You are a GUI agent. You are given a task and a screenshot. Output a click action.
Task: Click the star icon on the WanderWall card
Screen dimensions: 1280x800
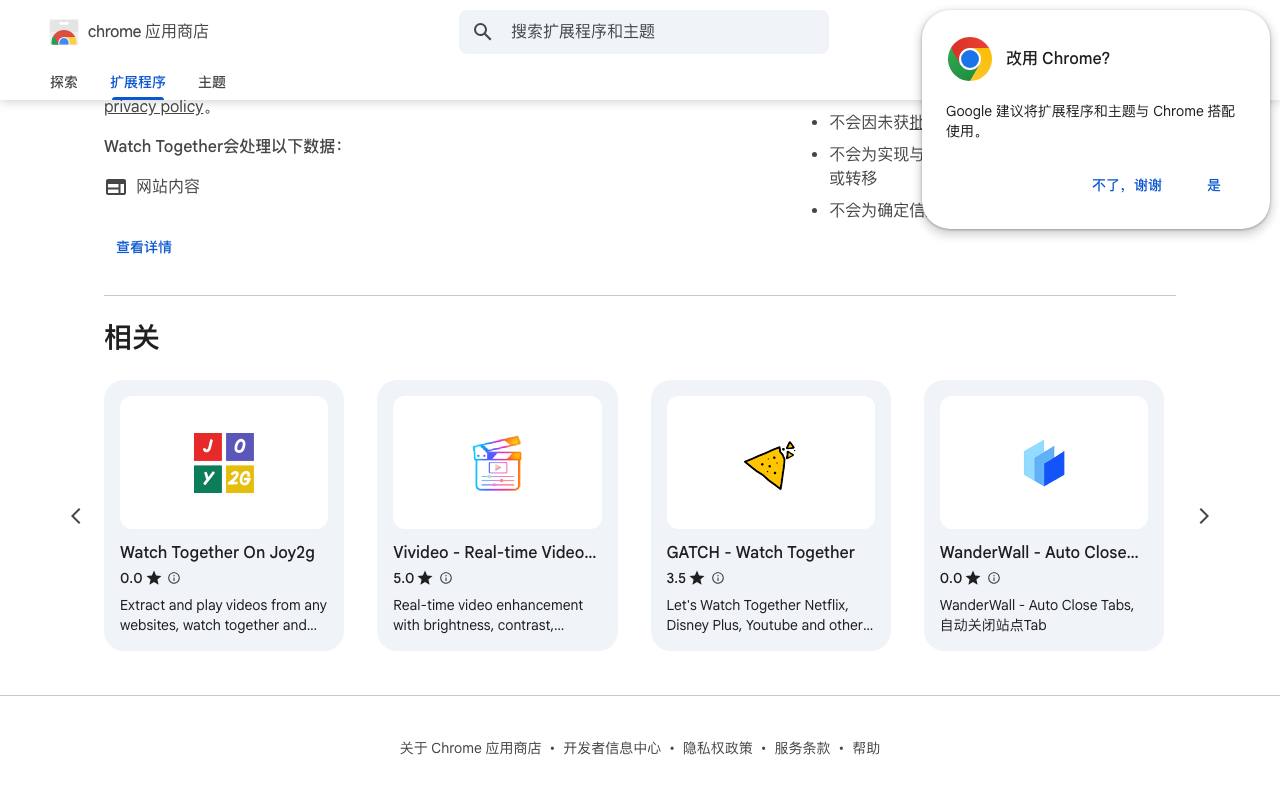click(973, 578)
